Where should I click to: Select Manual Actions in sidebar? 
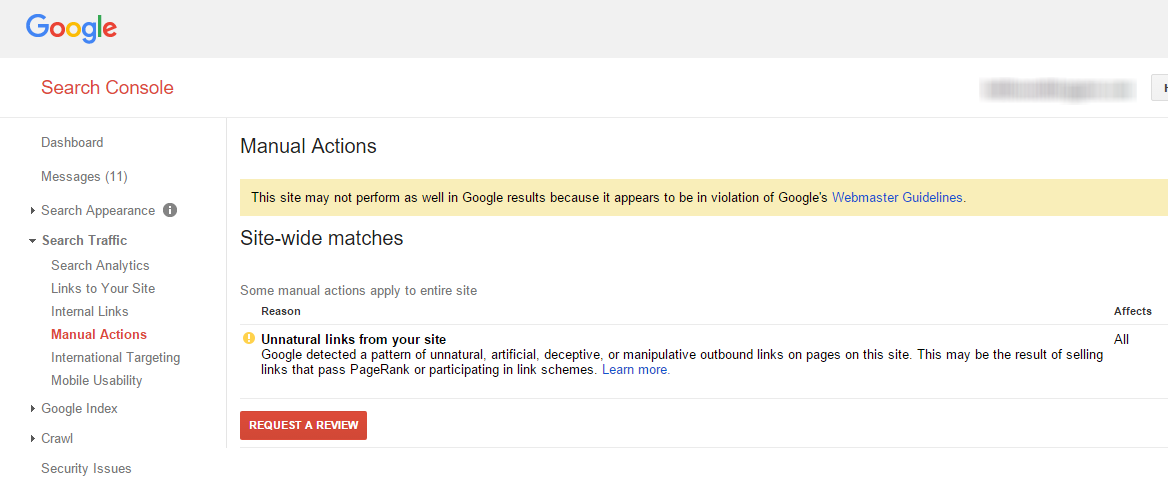point(99,335)
